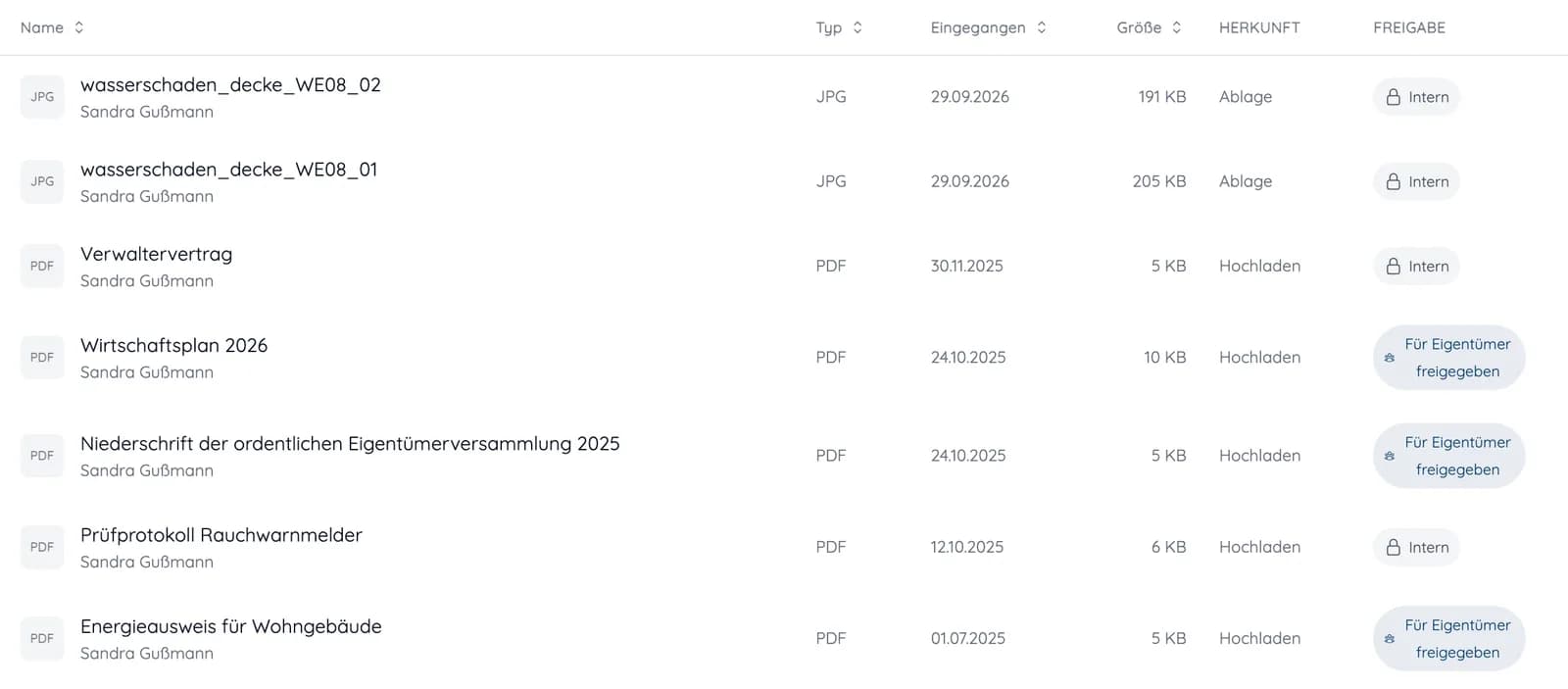Open file wasserschaden_decke_WE08_01
Viewport: 1568px width, 689px height.
[228, 170]
